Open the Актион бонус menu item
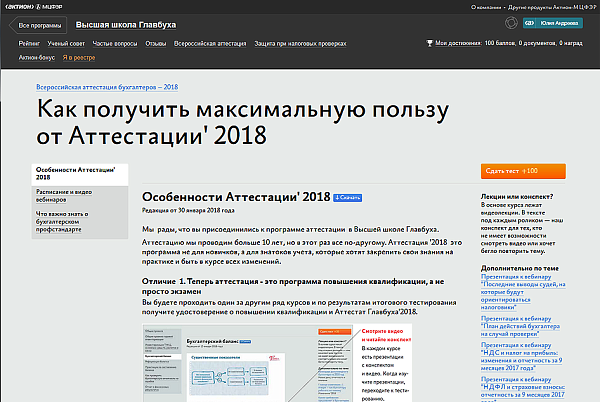Viewport: 600px width, 402px height. click(37, 57)
